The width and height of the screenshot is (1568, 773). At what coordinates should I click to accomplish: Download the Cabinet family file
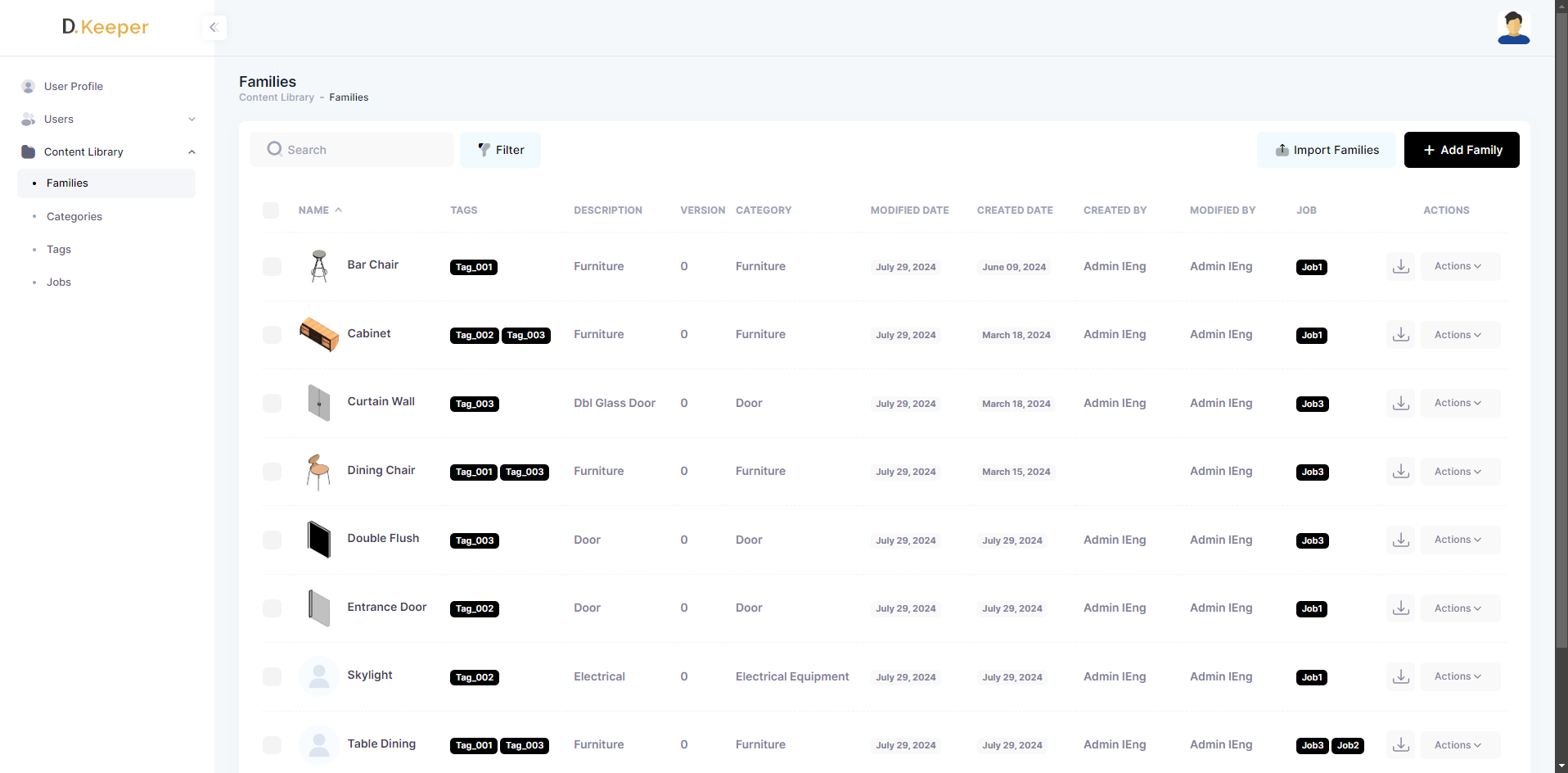1400,335
